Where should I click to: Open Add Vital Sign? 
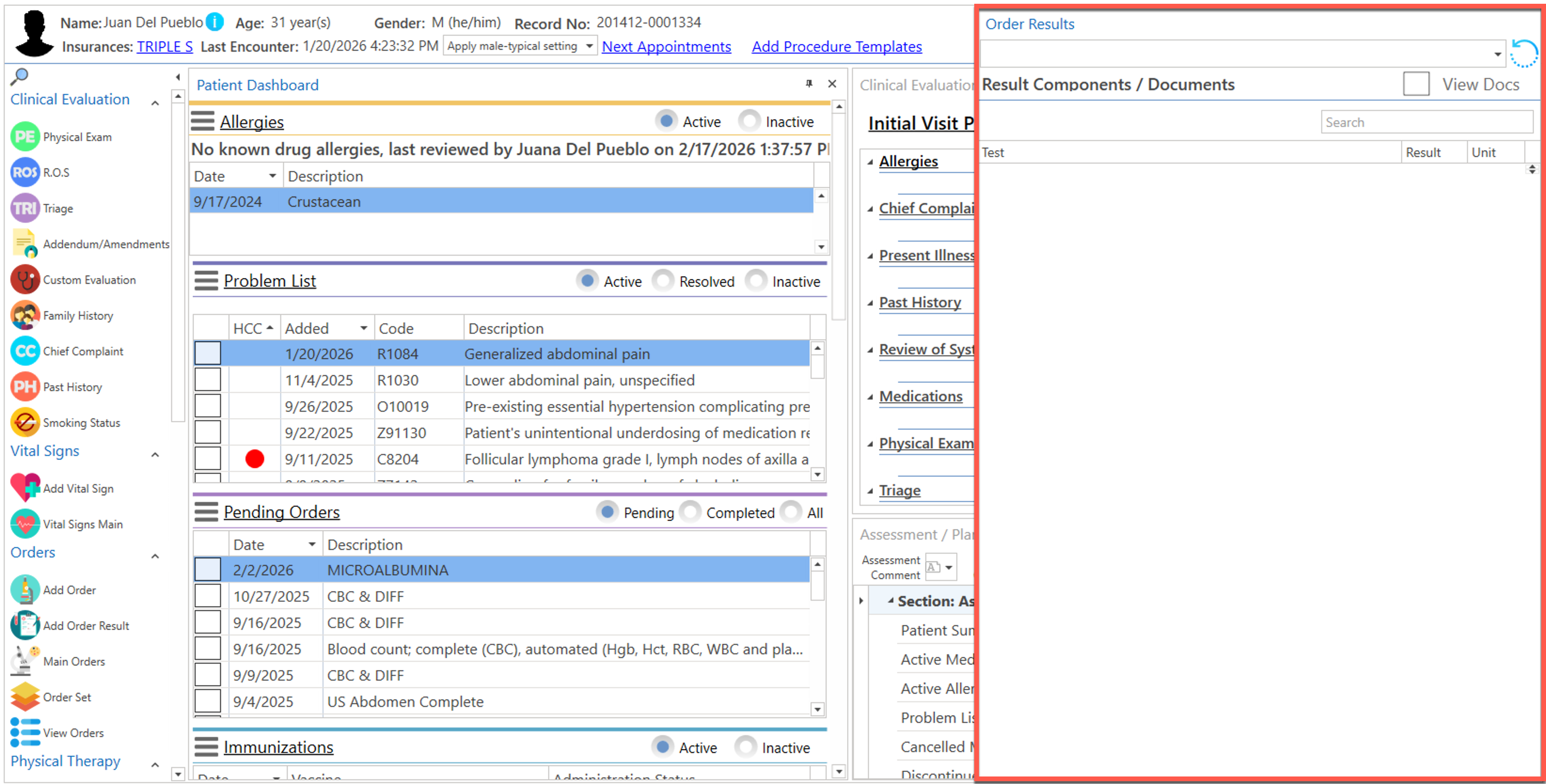point(24,488)
